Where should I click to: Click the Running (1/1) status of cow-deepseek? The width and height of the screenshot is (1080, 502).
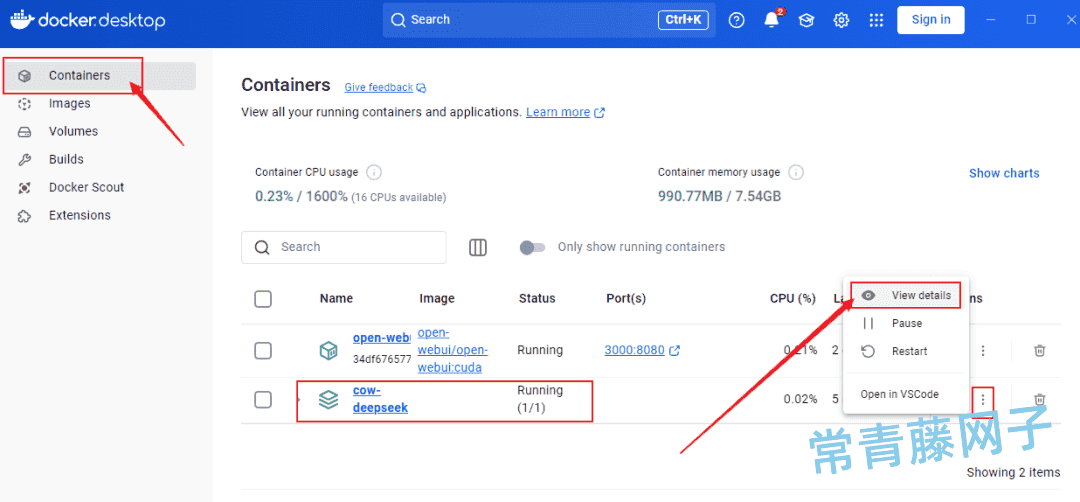click(x=540, y=399)
